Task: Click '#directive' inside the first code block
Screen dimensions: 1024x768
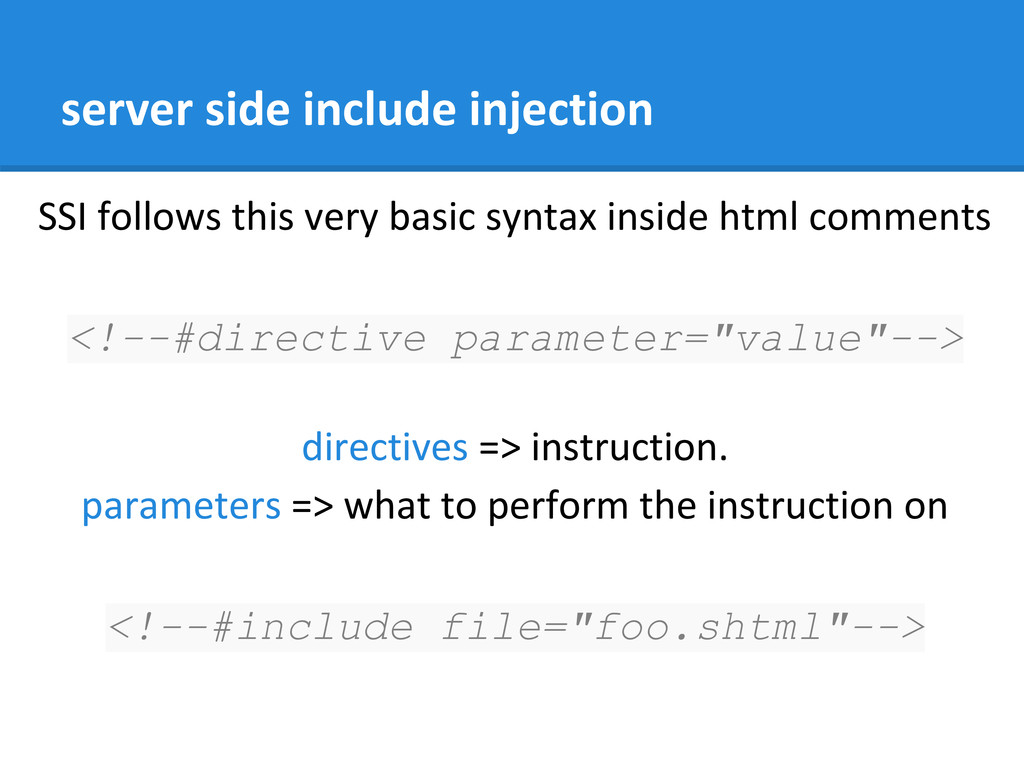Action: 300,339
